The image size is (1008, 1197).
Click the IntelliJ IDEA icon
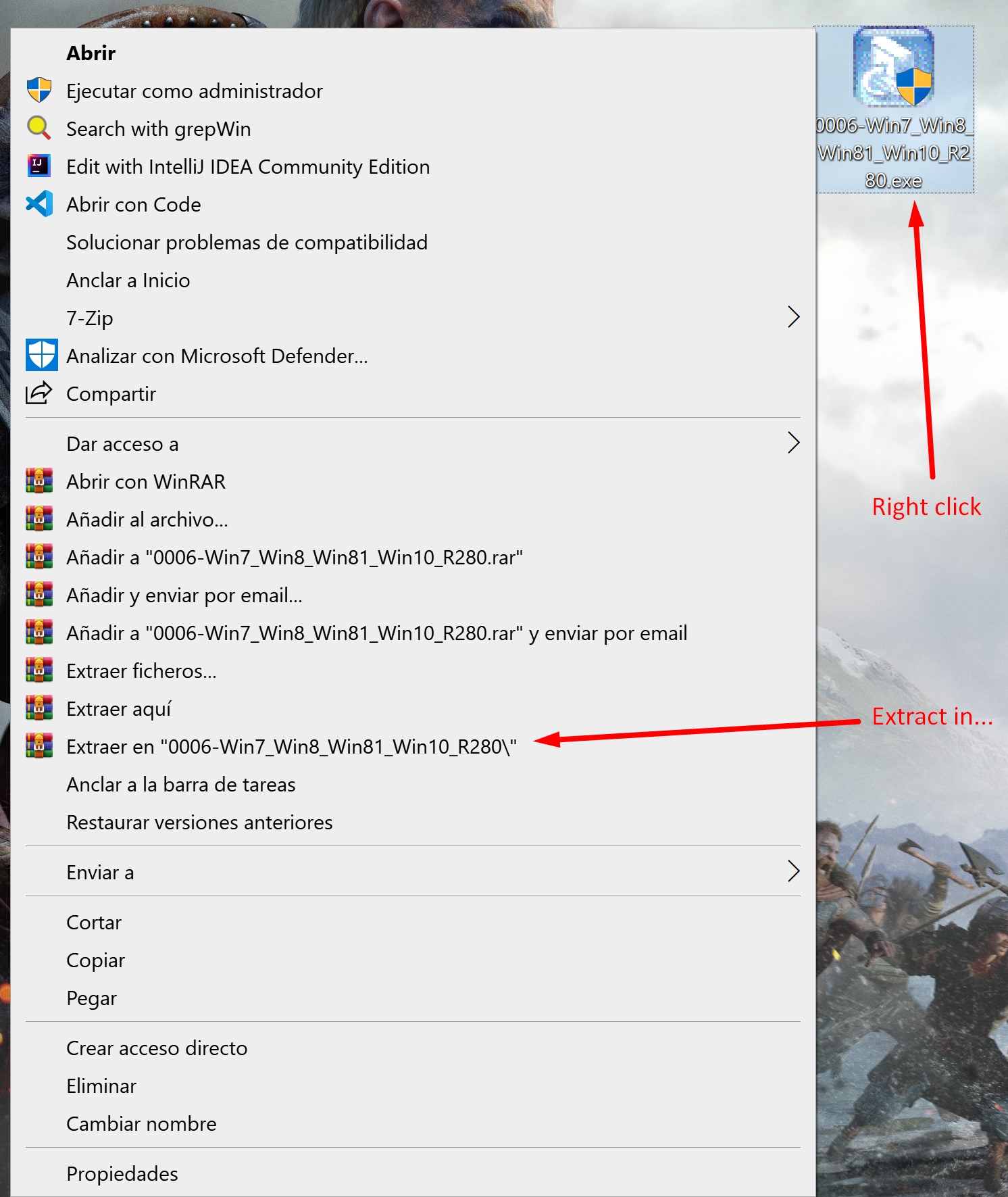(x=39, y=166)
